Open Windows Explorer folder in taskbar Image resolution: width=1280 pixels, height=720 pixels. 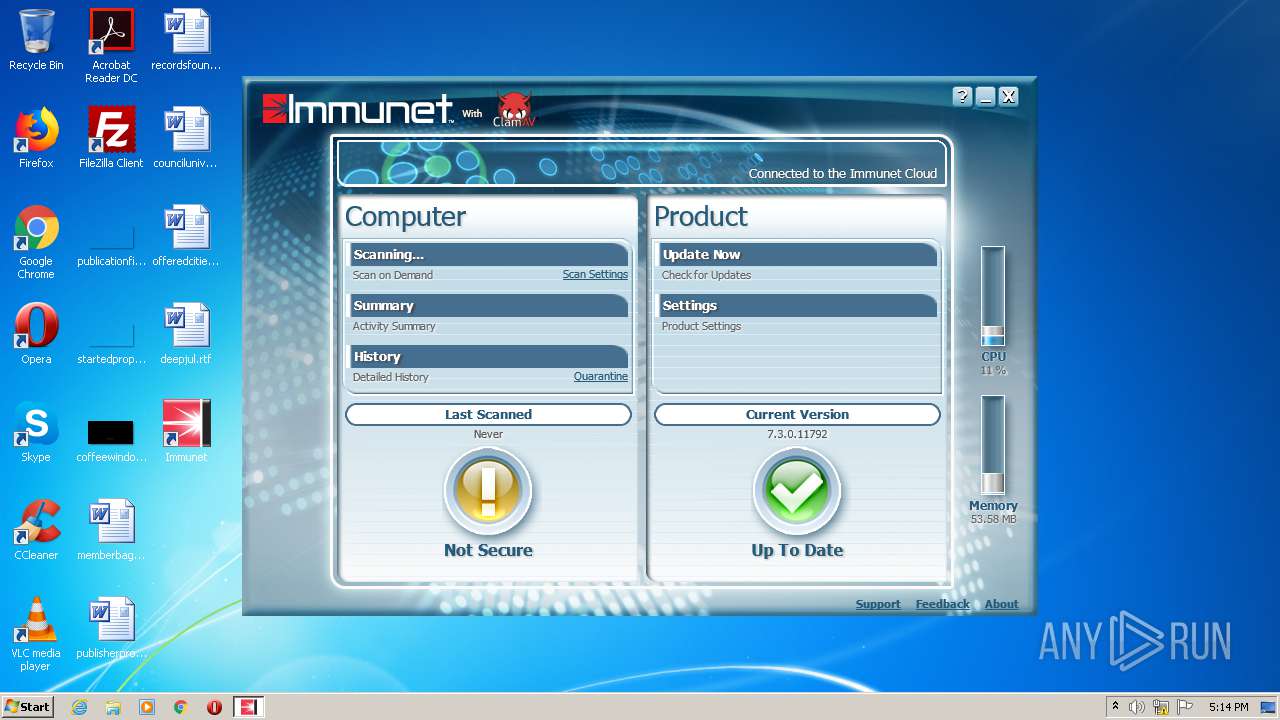click(113, 707)
